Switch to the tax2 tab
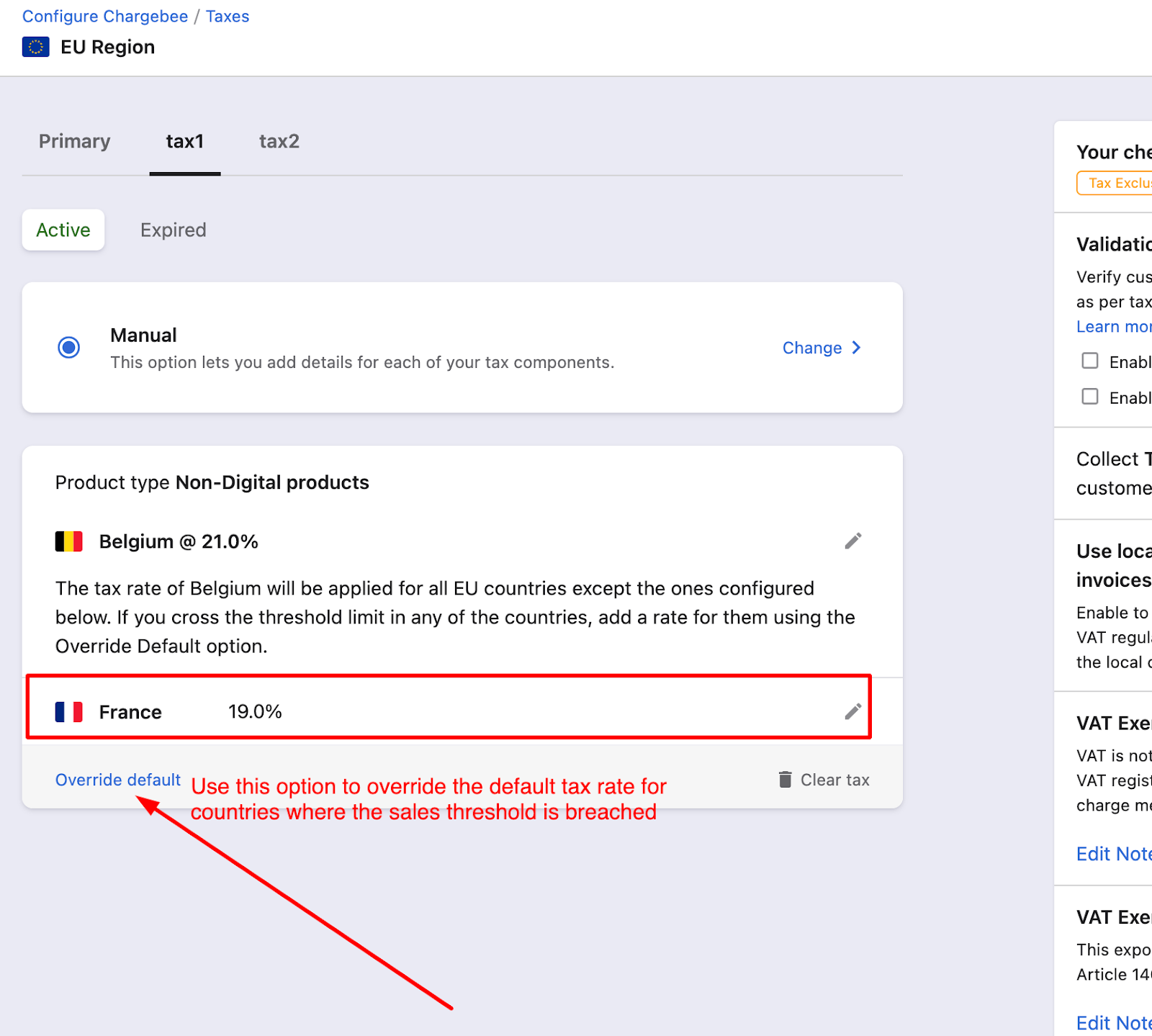 [279, 141]
